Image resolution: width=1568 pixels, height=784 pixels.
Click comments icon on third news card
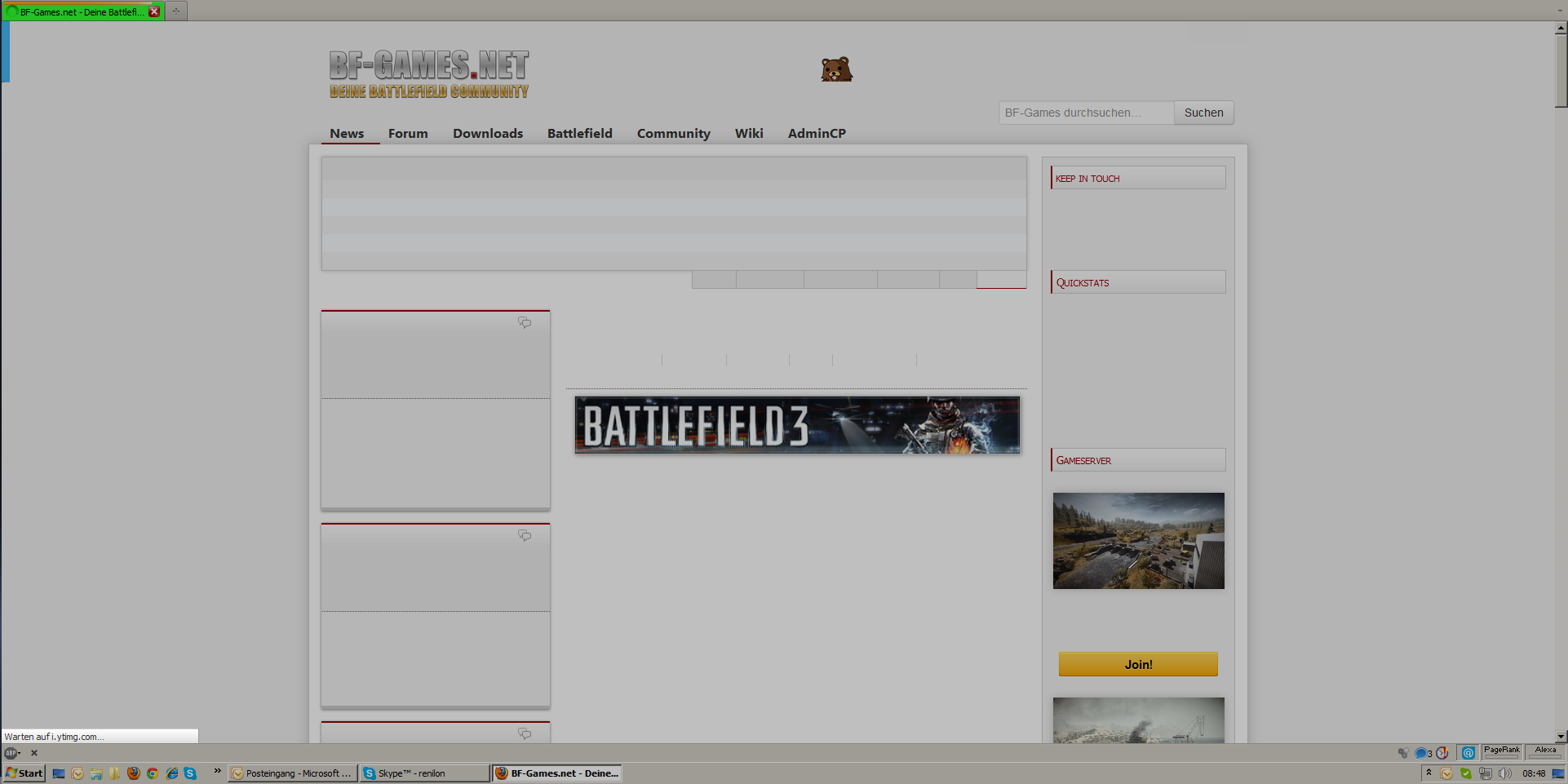(525, 734)
